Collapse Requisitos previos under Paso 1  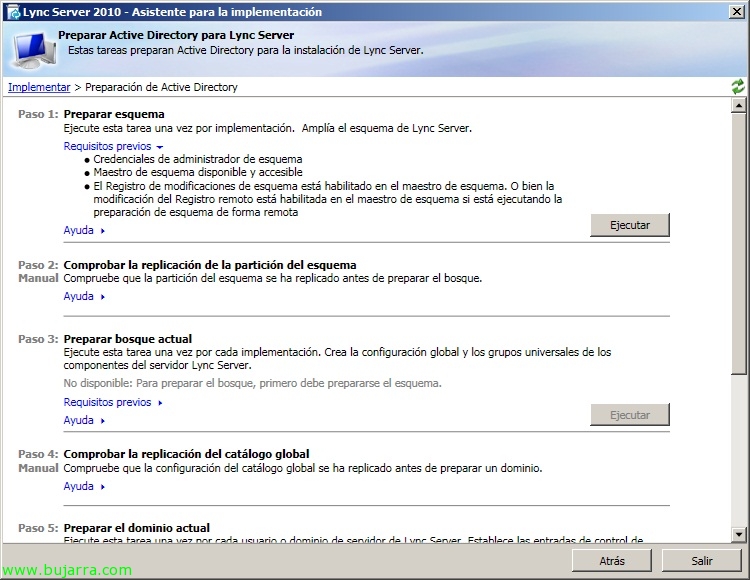coord(113,146)
